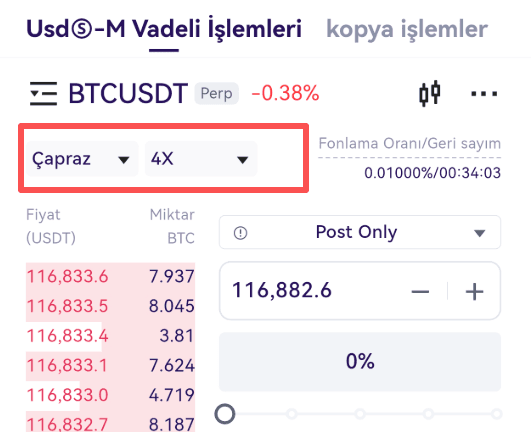Click the BTCUSDT pair name

pyautogui.click(x=128, y=93)
